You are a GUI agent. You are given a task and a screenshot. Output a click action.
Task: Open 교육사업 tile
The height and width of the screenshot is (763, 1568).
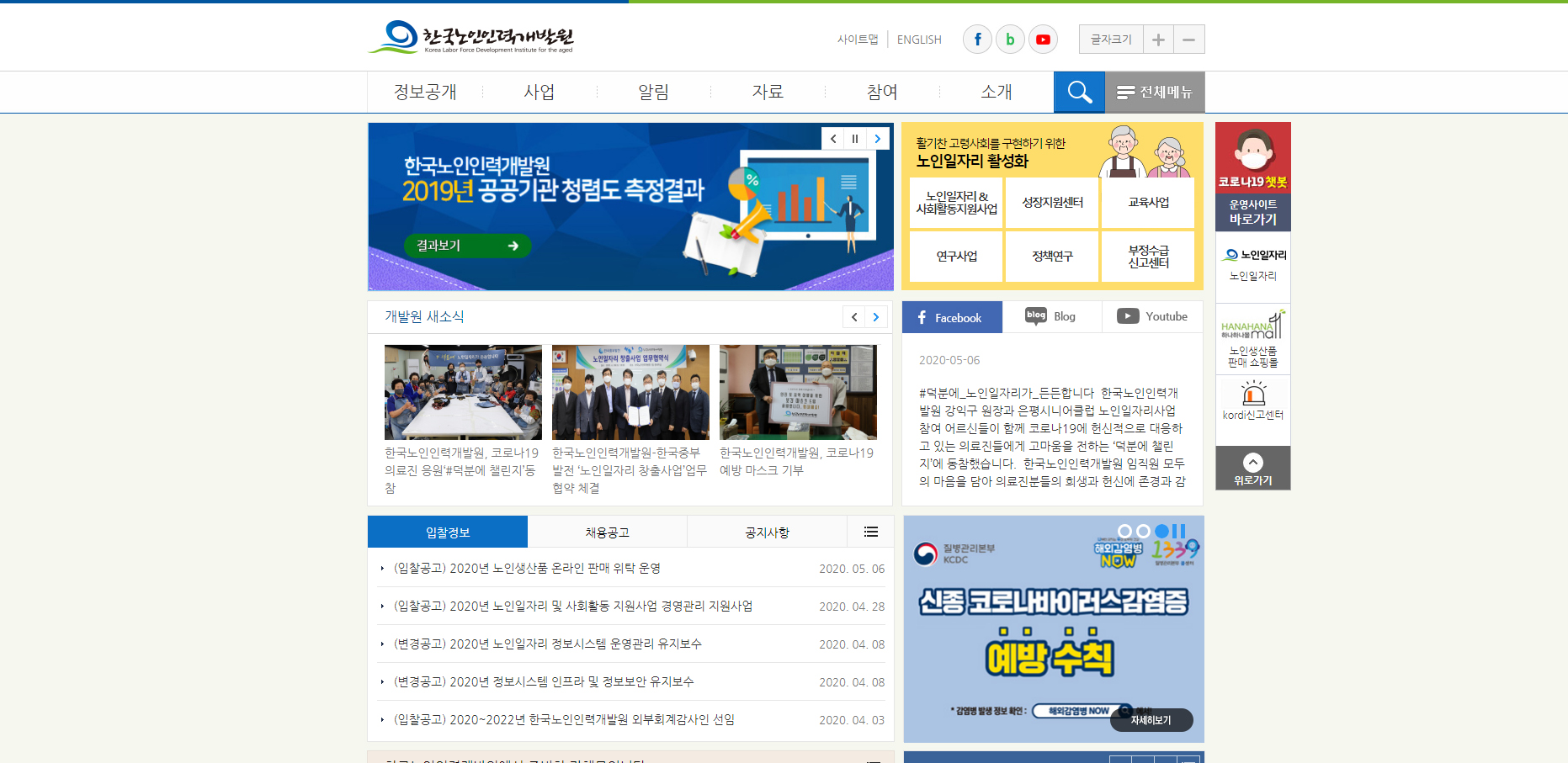[x=1148, y=203]
